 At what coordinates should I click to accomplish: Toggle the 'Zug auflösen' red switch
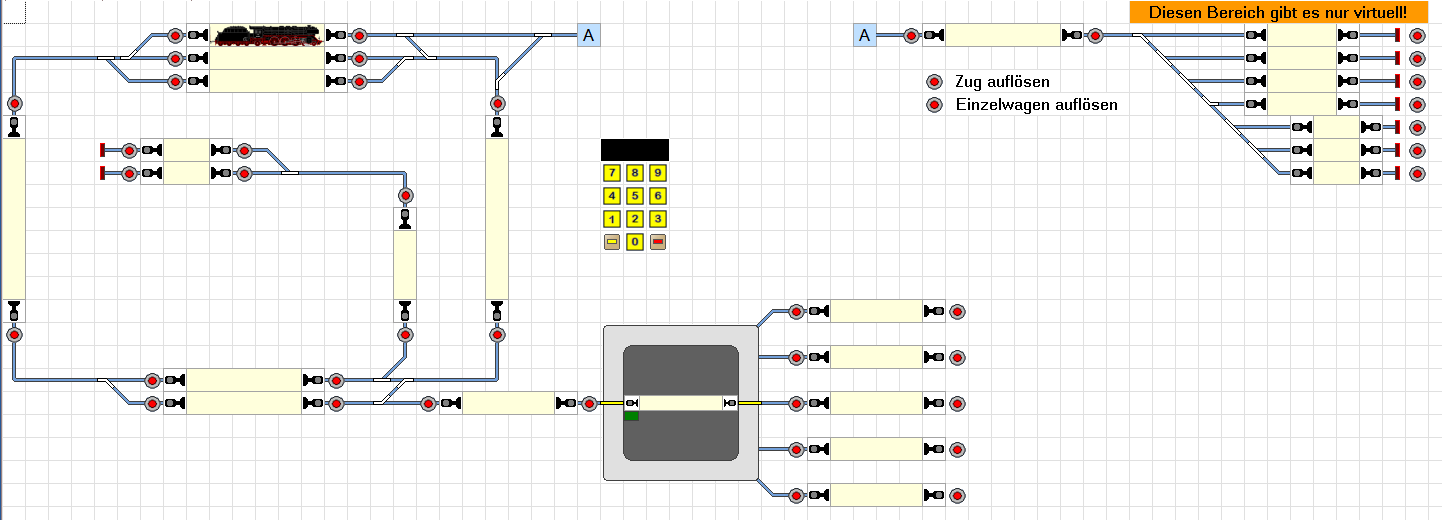click(935, 82)
